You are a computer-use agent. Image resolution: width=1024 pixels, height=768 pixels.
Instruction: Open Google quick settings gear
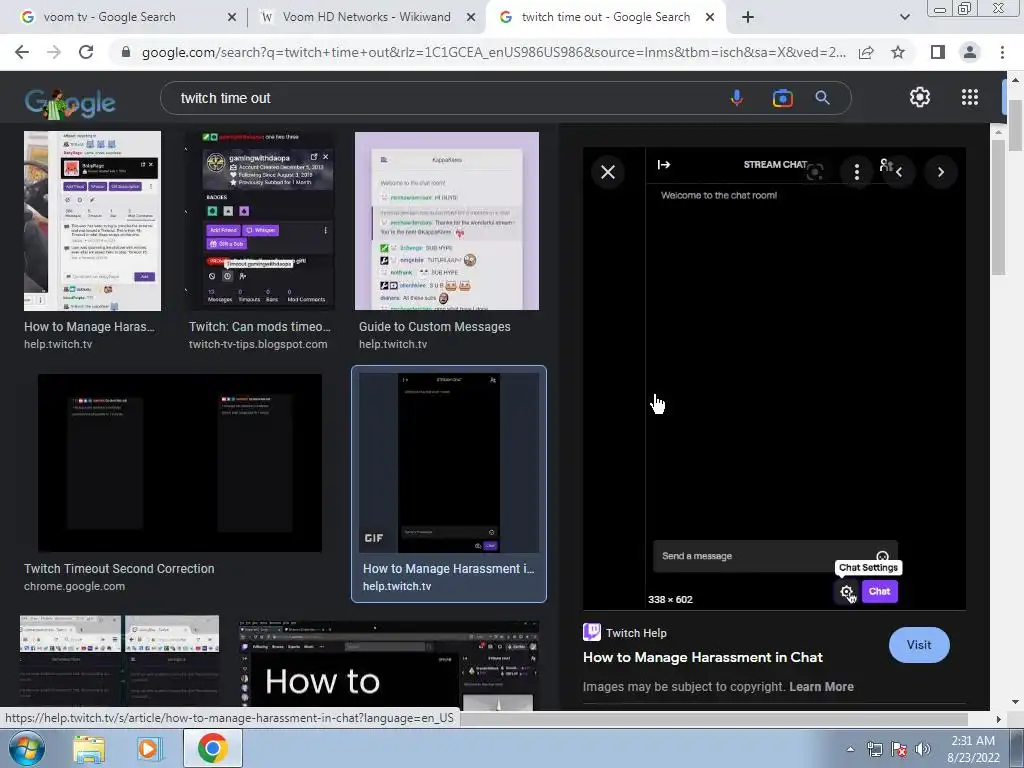click(920, 97)
